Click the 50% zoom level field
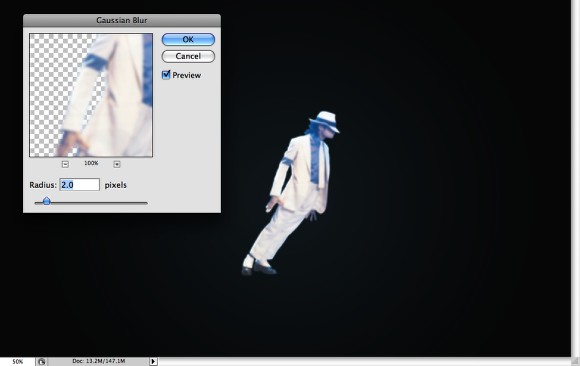This screenshot has width=580, height=366. [17, 362]
